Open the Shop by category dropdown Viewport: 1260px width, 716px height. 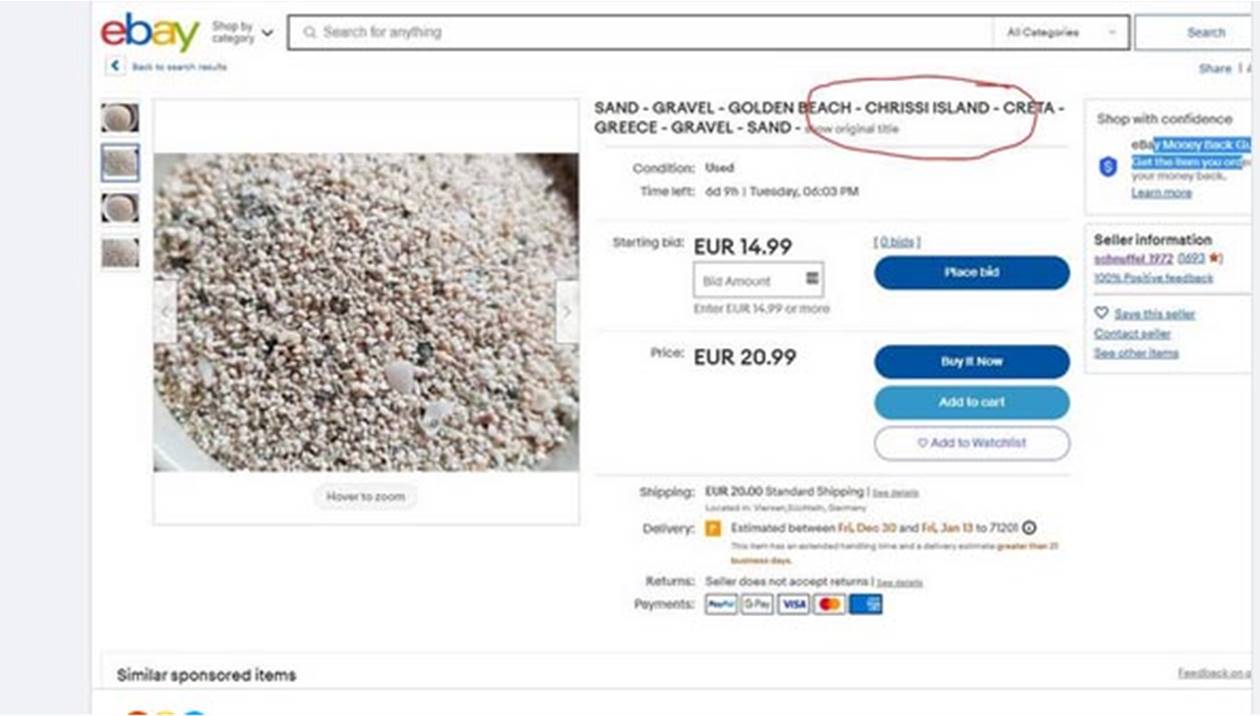(x=242, y=32)
